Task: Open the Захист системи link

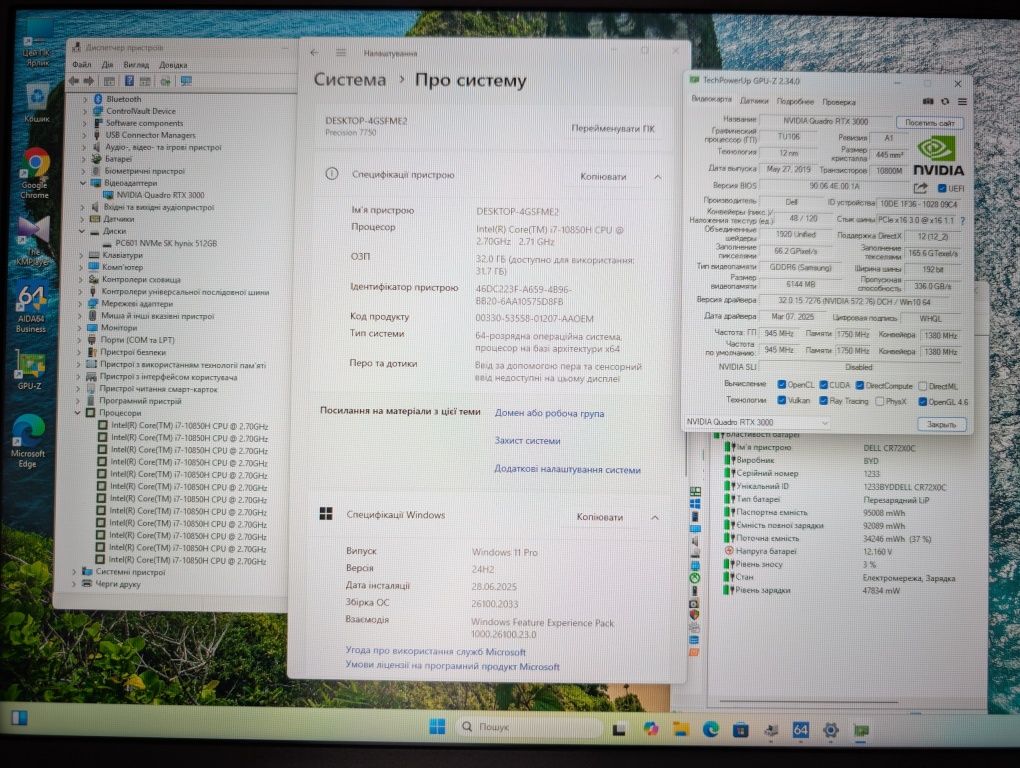Action: [x=527, y=440]
